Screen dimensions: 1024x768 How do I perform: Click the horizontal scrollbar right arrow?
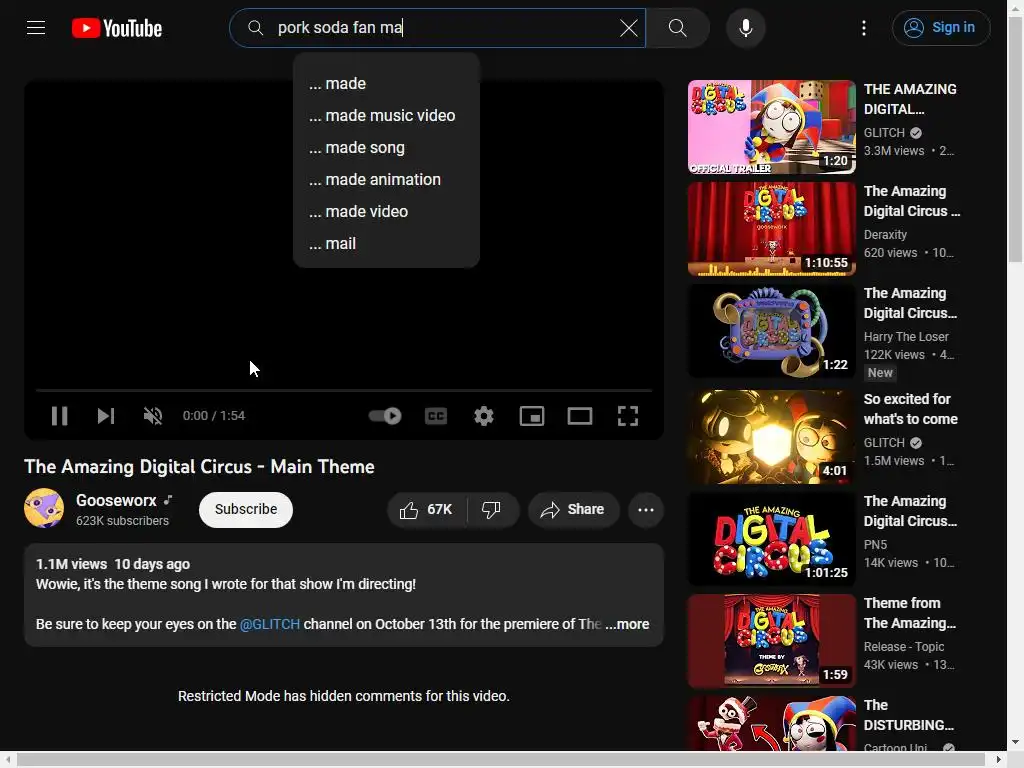[998, 760]
